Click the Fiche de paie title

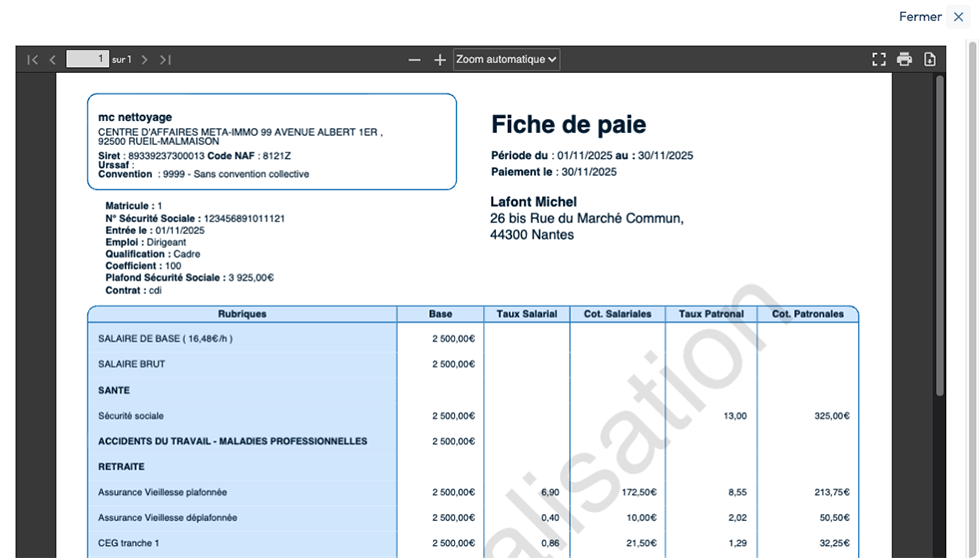tap(568, 124)
